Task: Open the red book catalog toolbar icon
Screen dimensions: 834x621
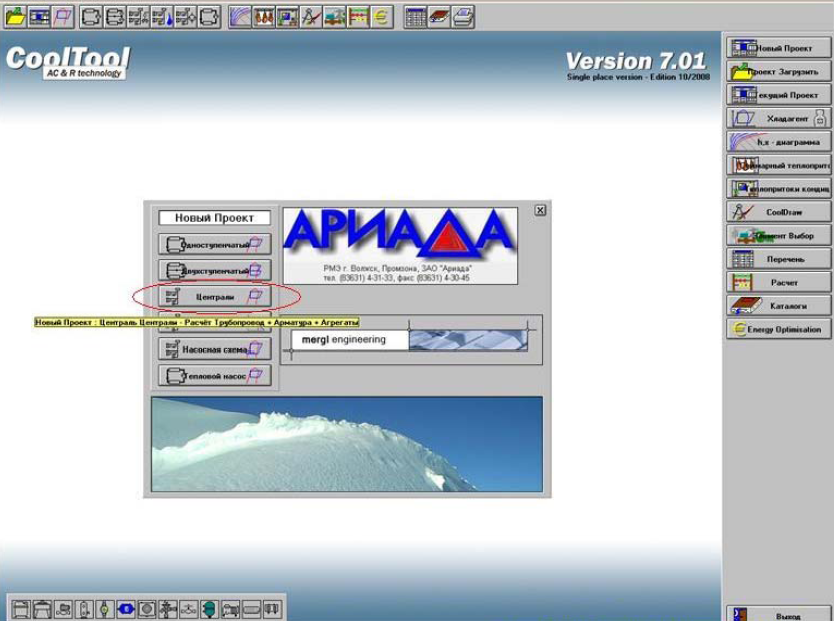Action: tap(439, 17)
